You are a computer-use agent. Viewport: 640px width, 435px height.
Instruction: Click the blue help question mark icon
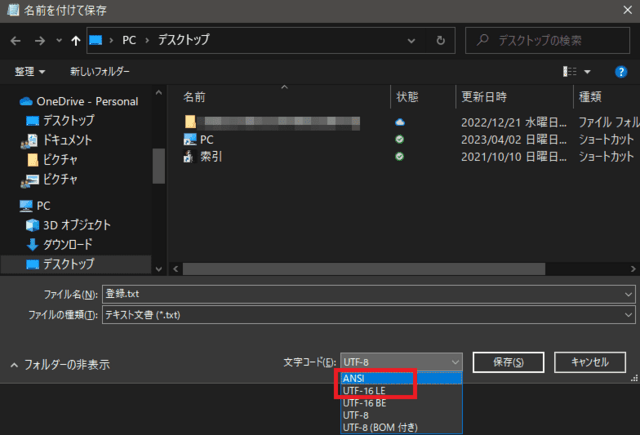click(x=620, y=72)
